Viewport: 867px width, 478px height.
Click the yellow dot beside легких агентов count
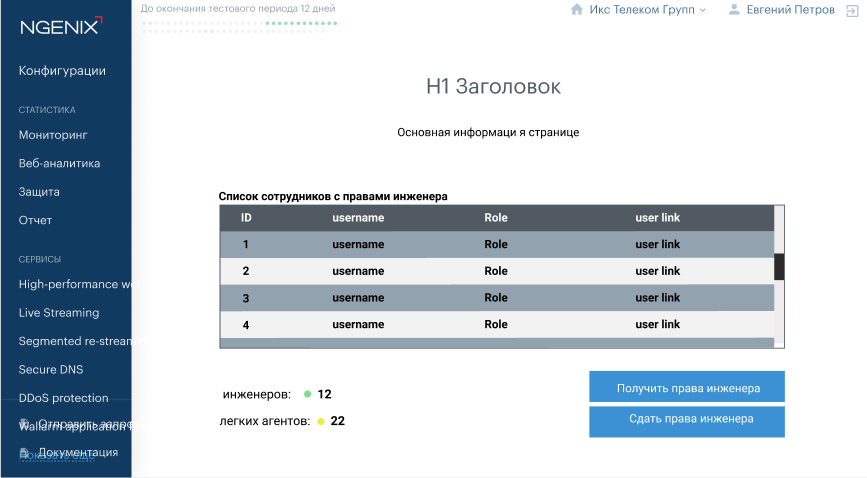[x=321, y=421]
